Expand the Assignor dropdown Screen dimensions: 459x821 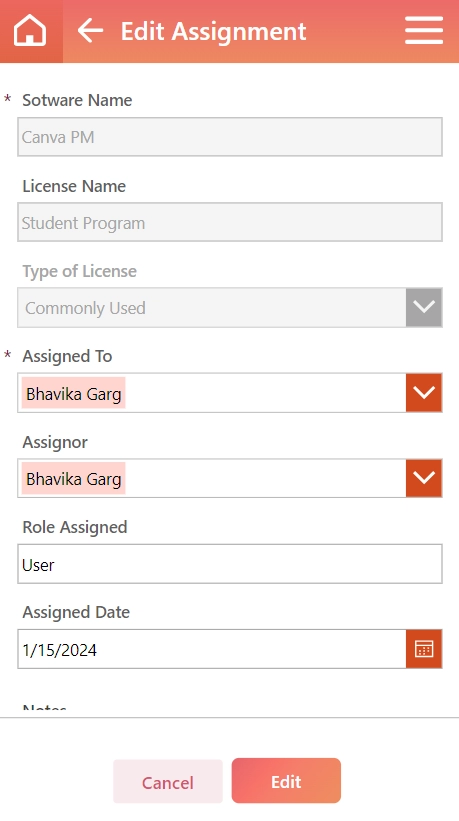[x=424, y=478]
